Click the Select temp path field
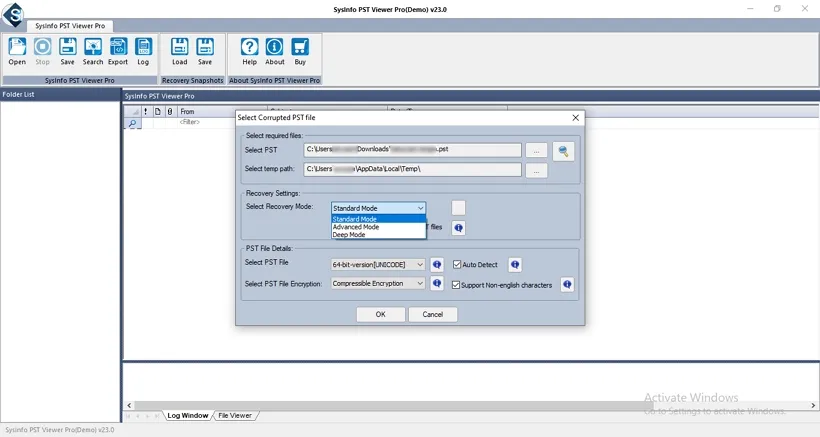The width and height of the screenshot is (820, 437). click(413, 169)
